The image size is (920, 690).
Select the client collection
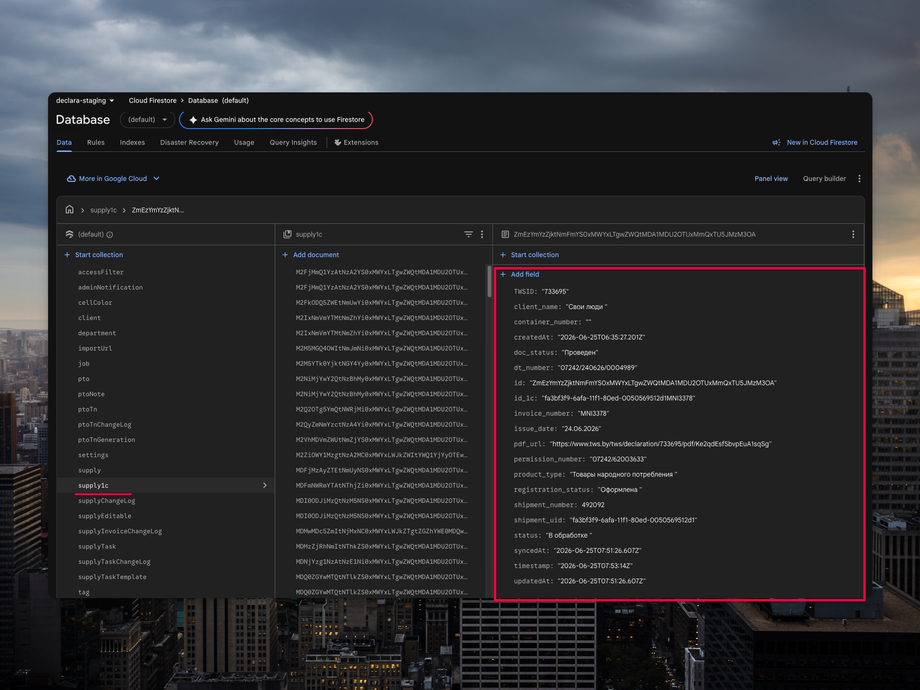coord(89,318)
